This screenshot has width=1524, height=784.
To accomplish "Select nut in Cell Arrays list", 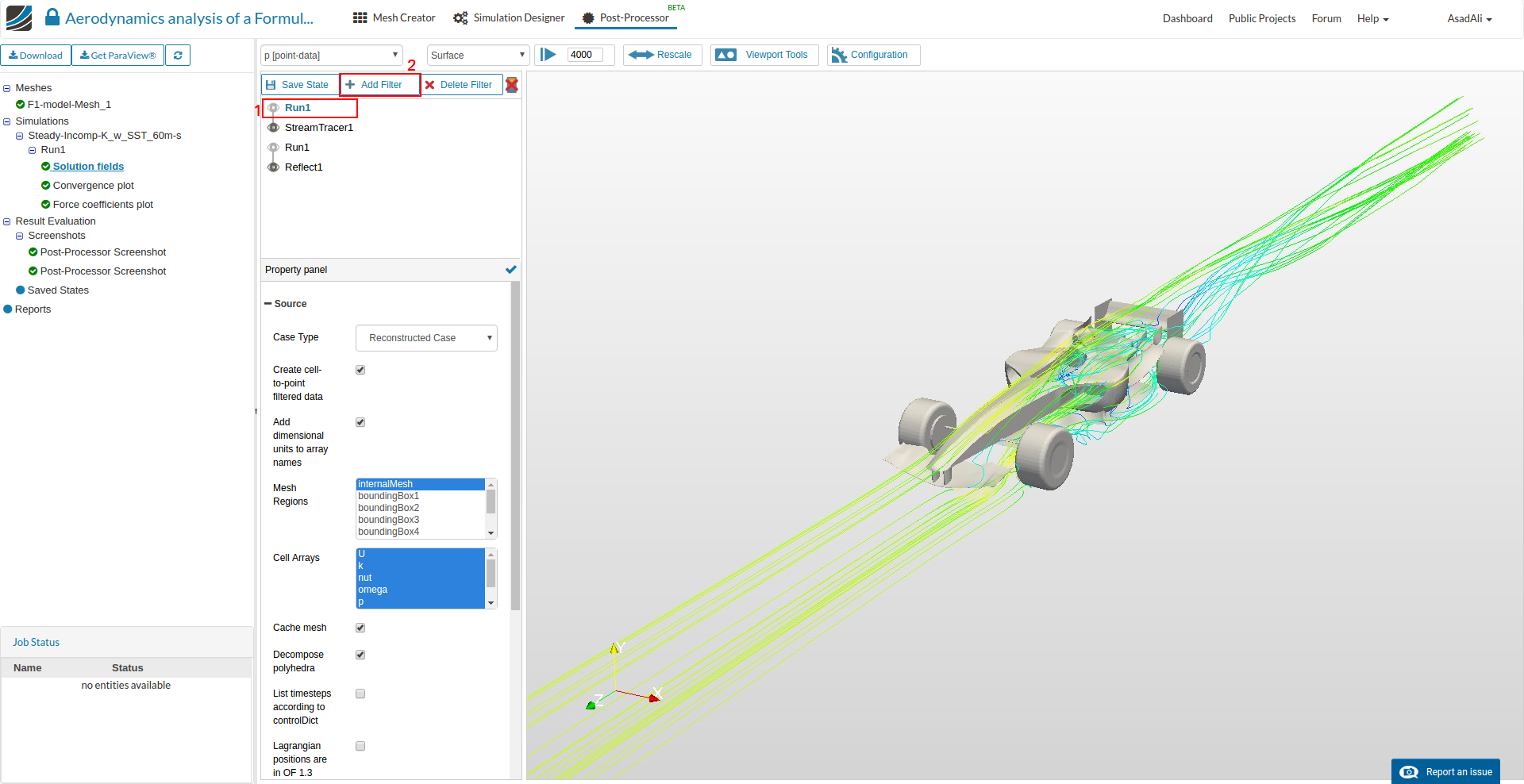I will (421, 578).
